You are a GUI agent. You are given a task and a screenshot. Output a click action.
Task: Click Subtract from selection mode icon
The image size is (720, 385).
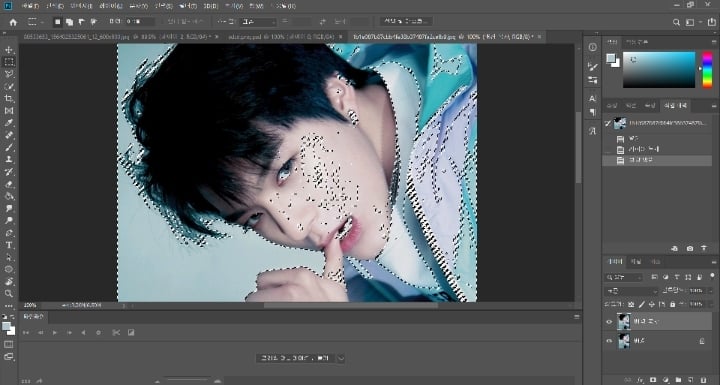tap(82, 22)
